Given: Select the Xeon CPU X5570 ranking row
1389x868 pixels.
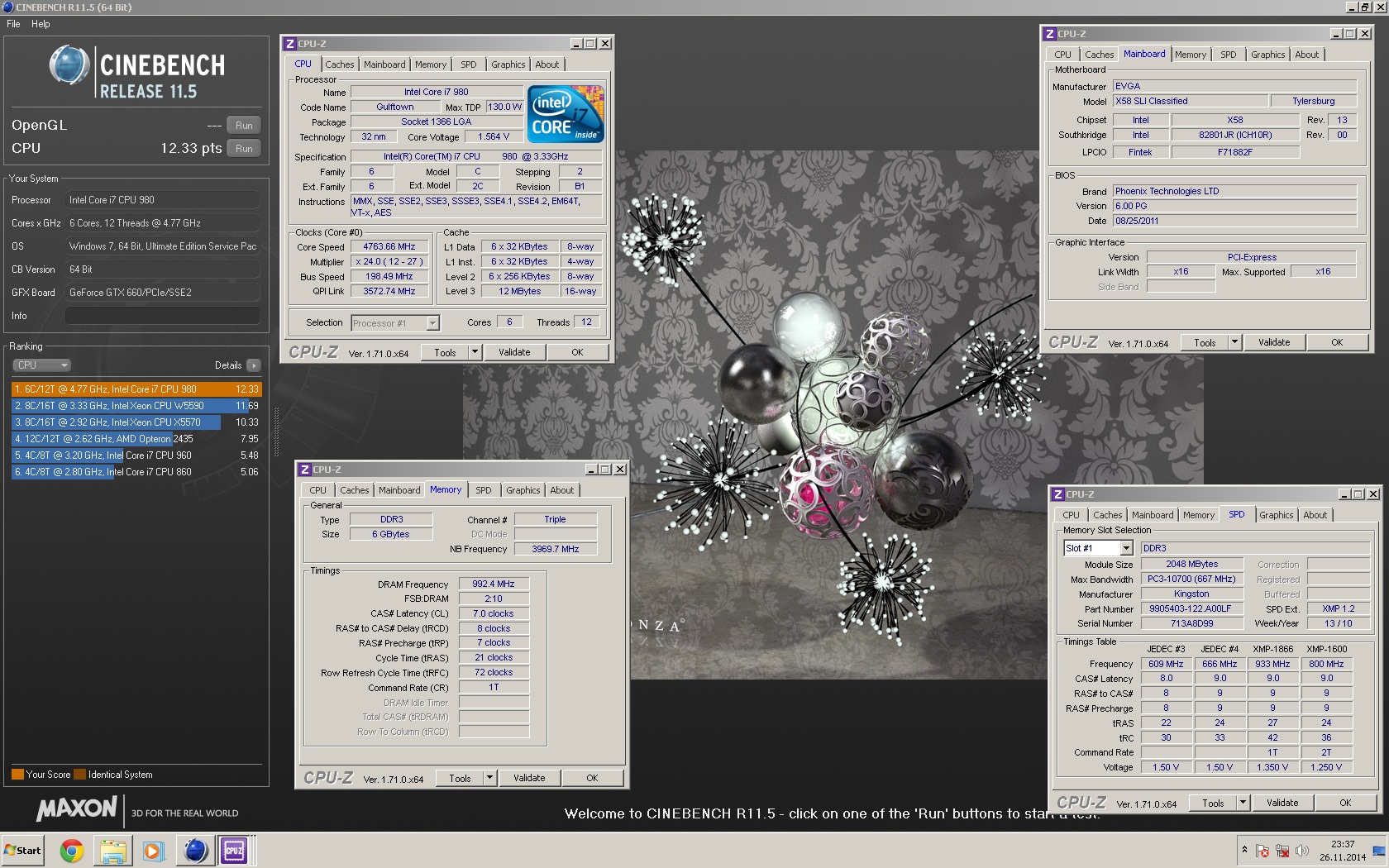Looking at the screenshot, I should pos(136,422).
